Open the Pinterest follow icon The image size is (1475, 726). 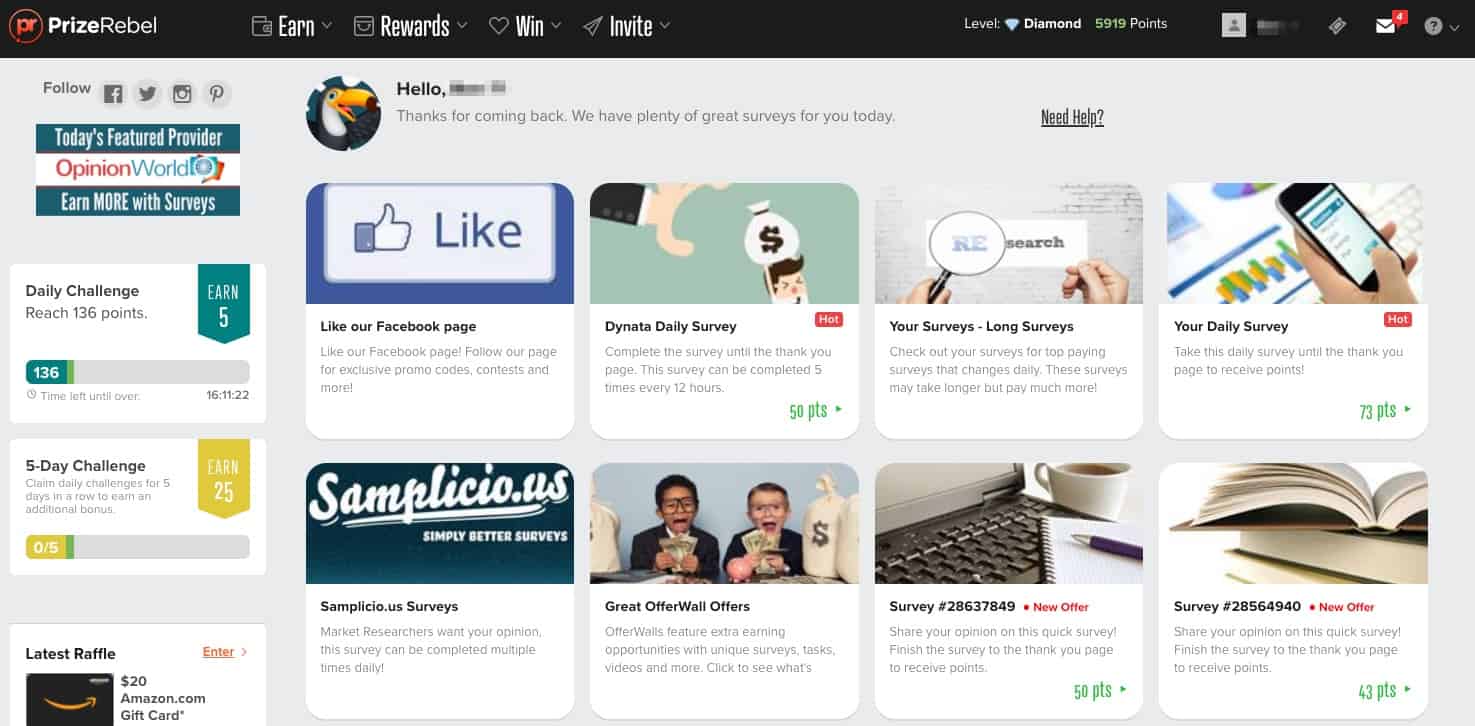(217, 94)
